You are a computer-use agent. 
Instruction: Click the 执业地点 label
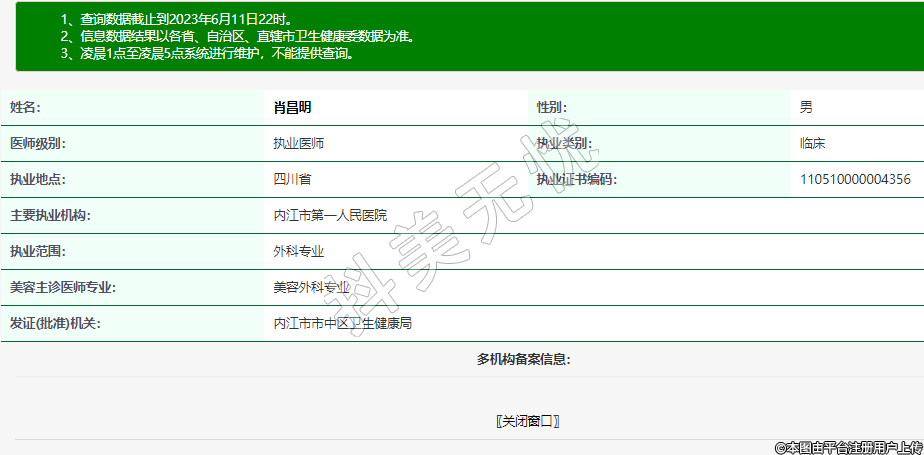pos(37,179)
